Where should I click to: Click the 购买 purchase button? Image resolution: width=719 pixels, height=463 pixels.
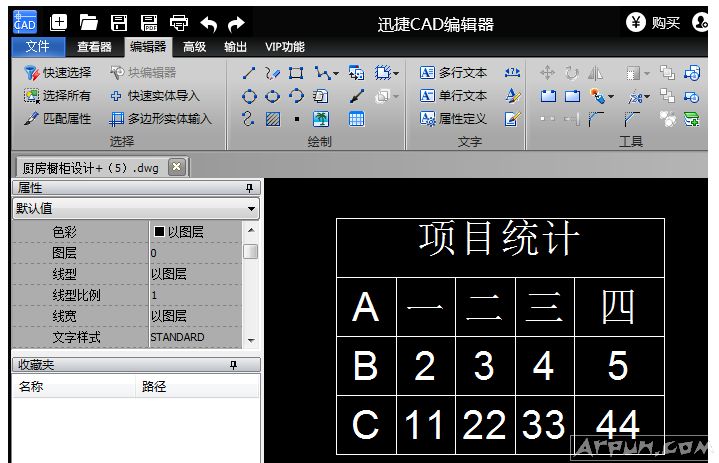pos(654,22)
